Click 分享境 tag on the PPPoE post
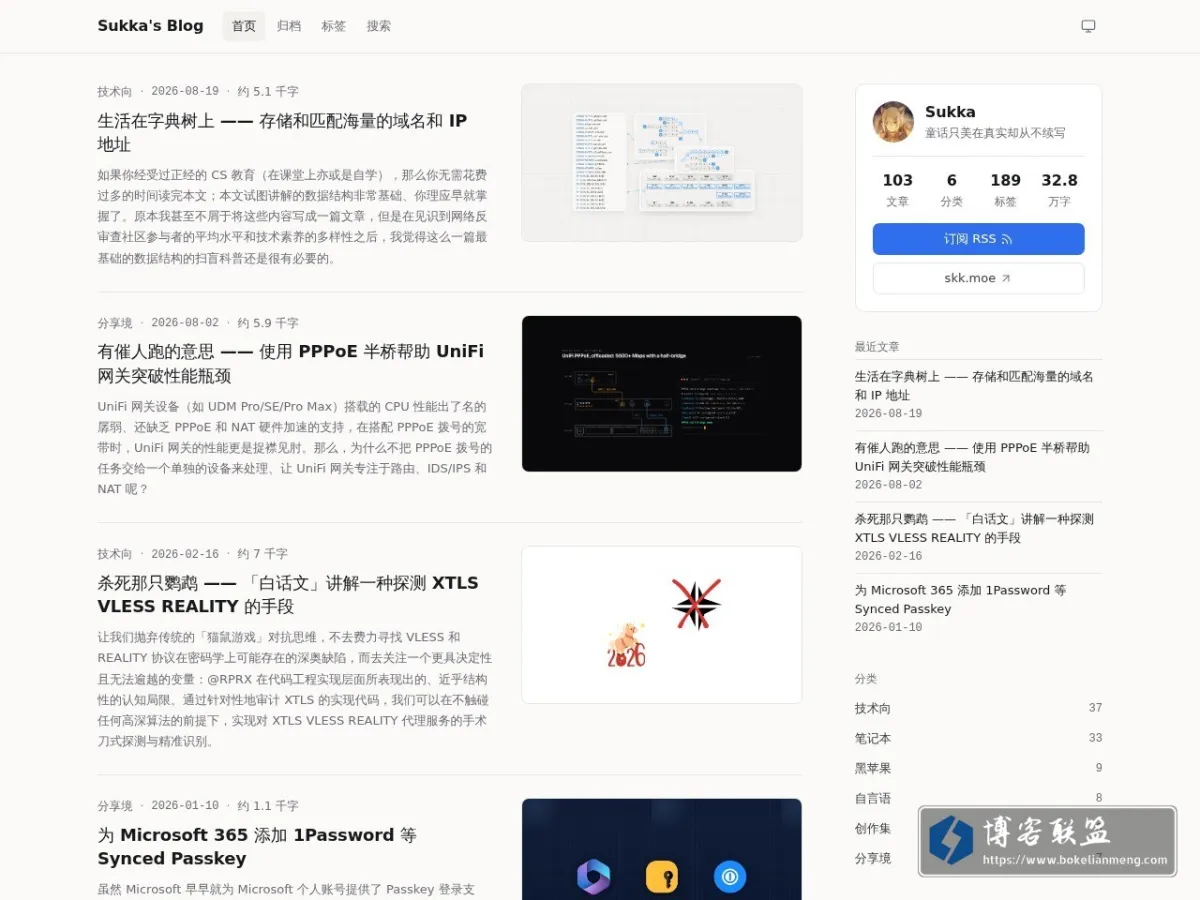The image size is (1200, 900). coord(115,323)
